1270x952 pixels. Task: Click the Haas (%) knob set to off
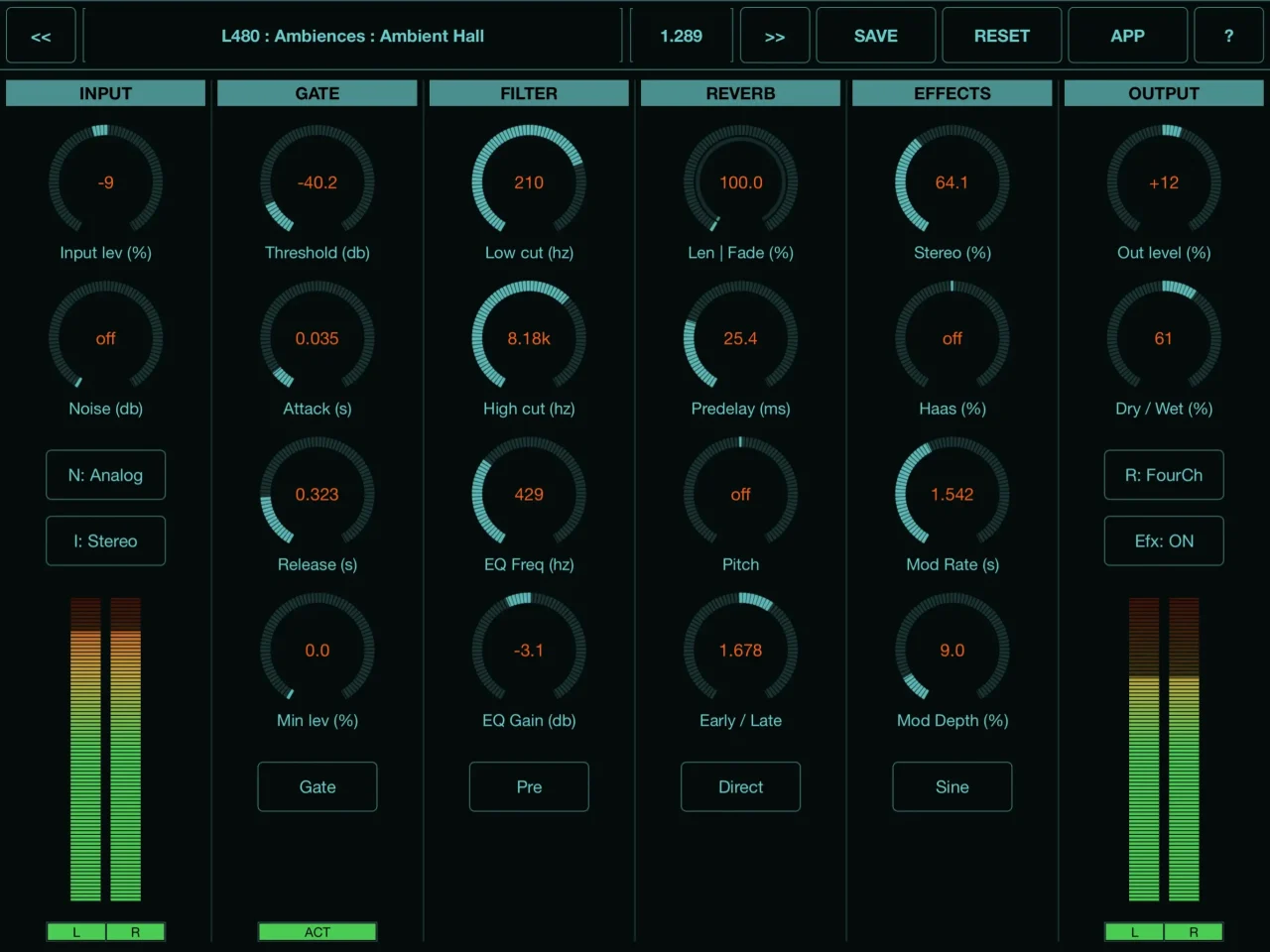[x=952, y=337]
